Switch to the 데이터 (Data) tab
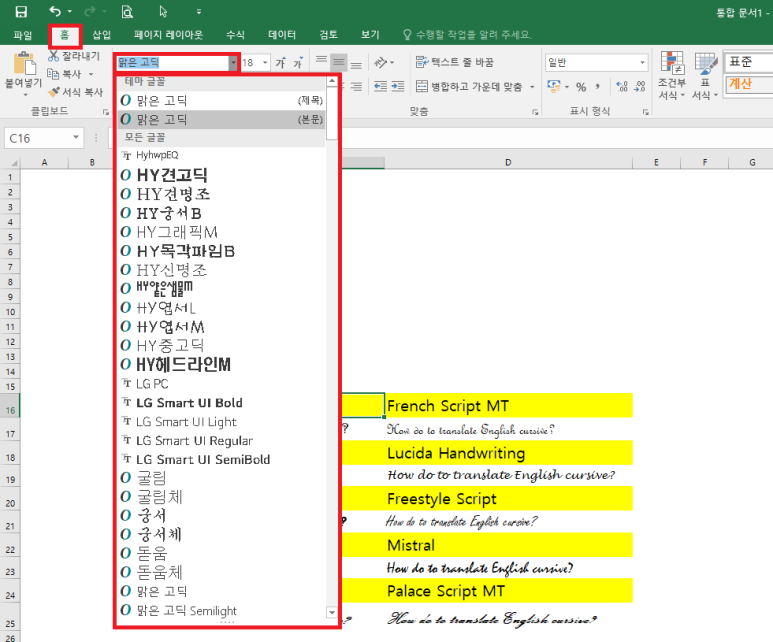The height and width of the screenshot is (642, 773). (x=282, y=35)
